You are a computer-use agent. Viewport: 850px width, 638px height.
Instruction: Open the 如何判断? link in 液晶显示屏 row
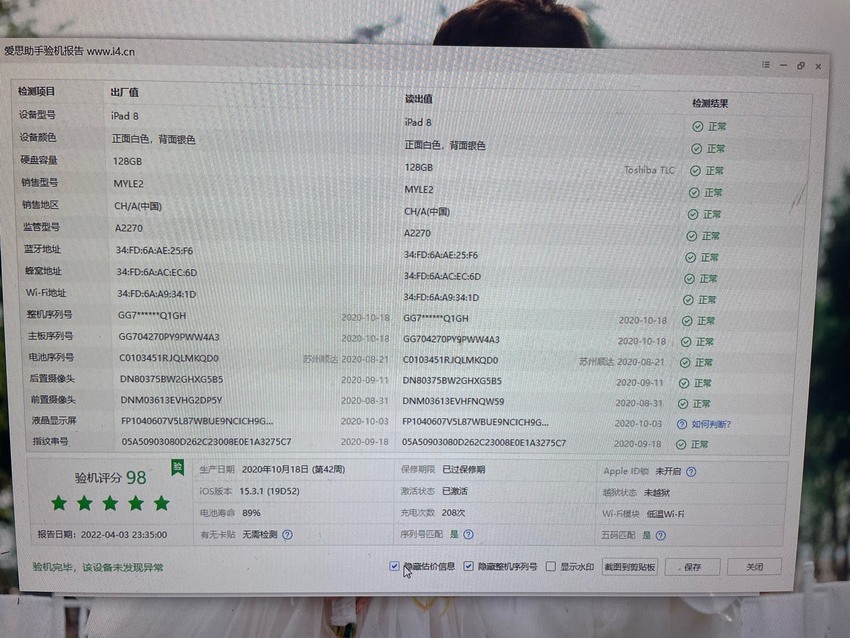click(x=711, y=424)
